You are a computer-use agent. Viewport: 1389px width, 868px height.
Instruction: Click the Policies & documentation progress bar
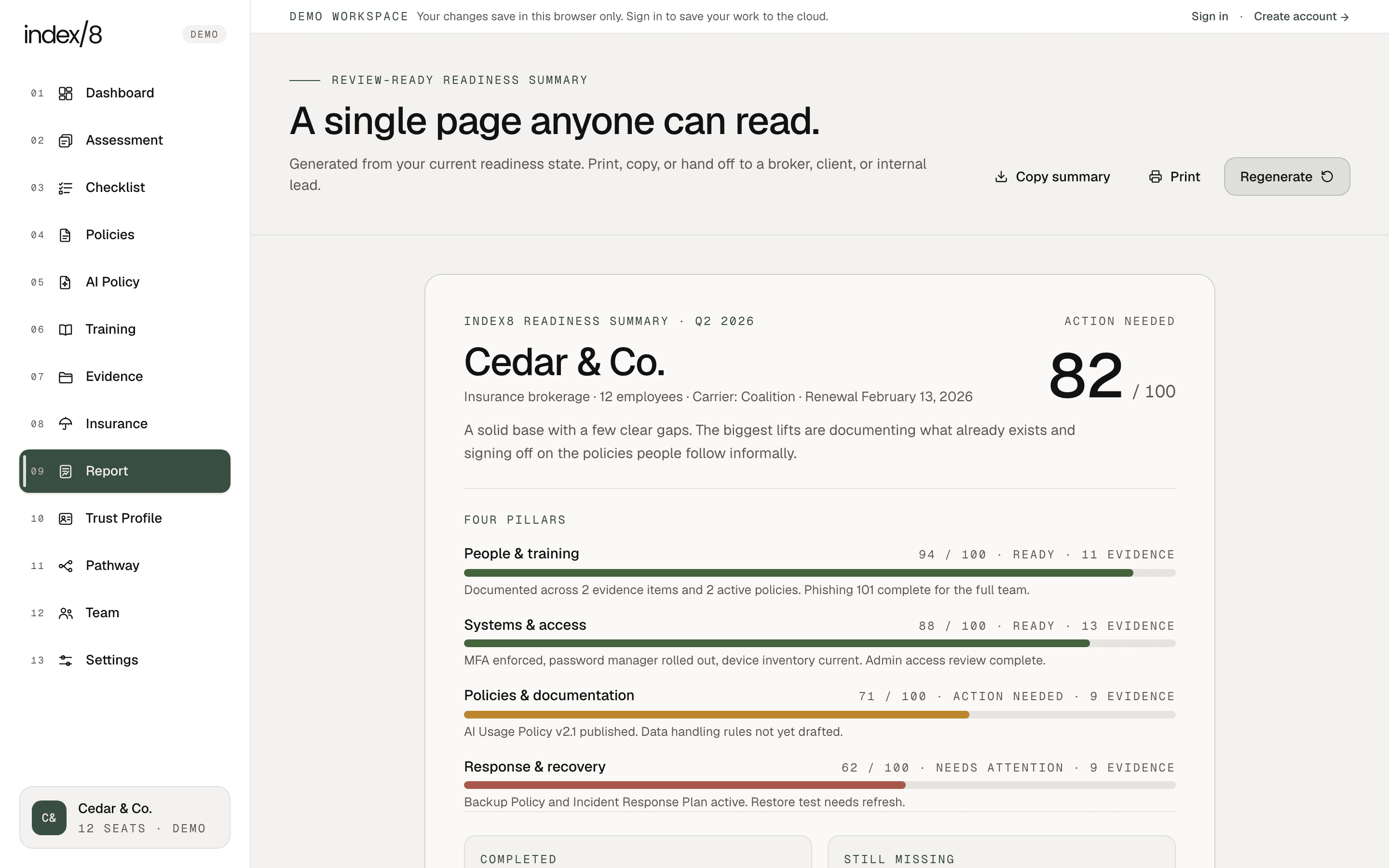pyautogui.click(x=819, y=715)
